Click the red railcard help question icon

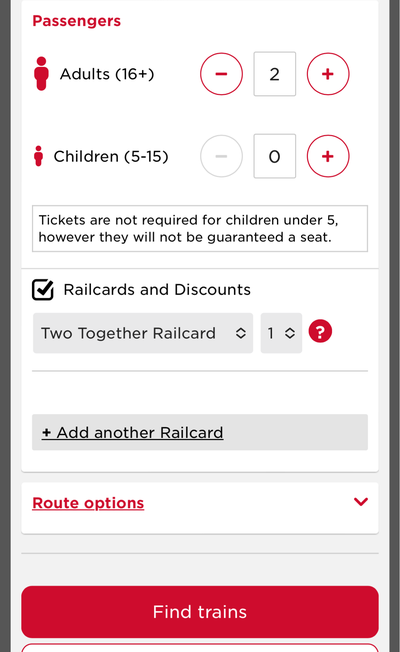coord(320,332)
